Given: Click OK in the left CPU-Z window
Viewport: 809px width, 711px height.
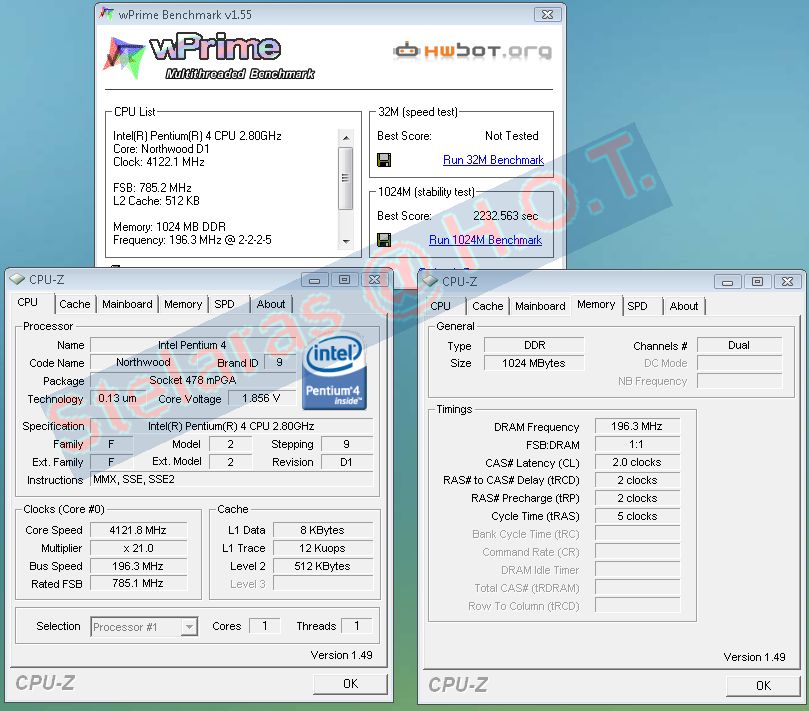Looking at the screenshot, I should [x=350, y=684].
